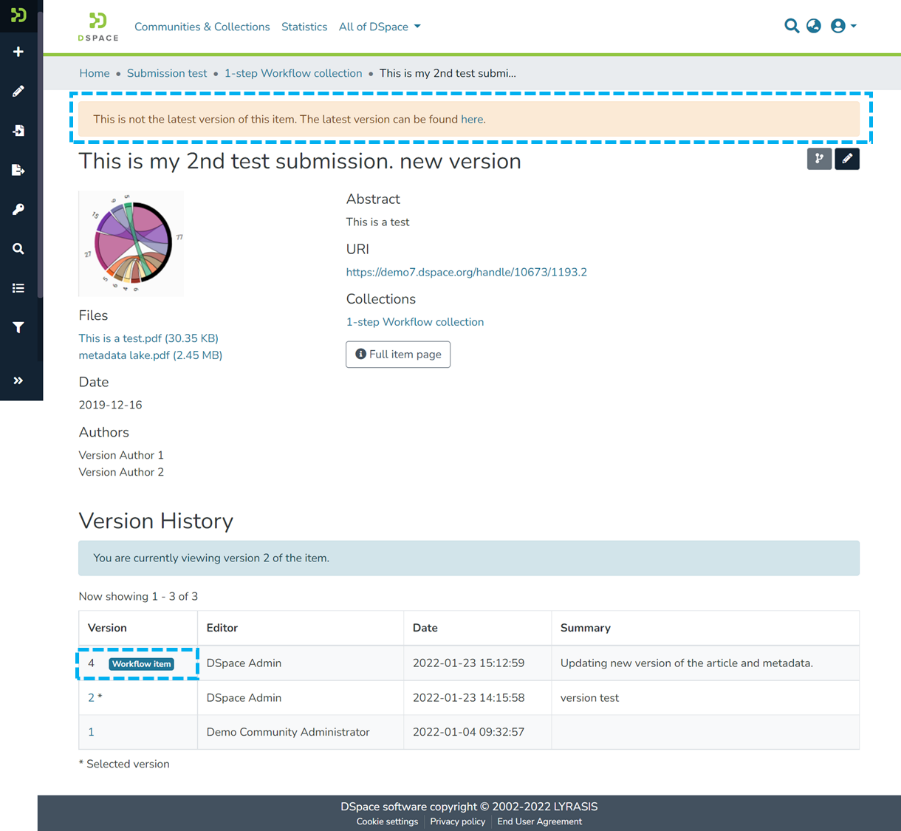Expand the sidebar with the double-chevron
Screen dimensions: 901x831
click(18, 380)
